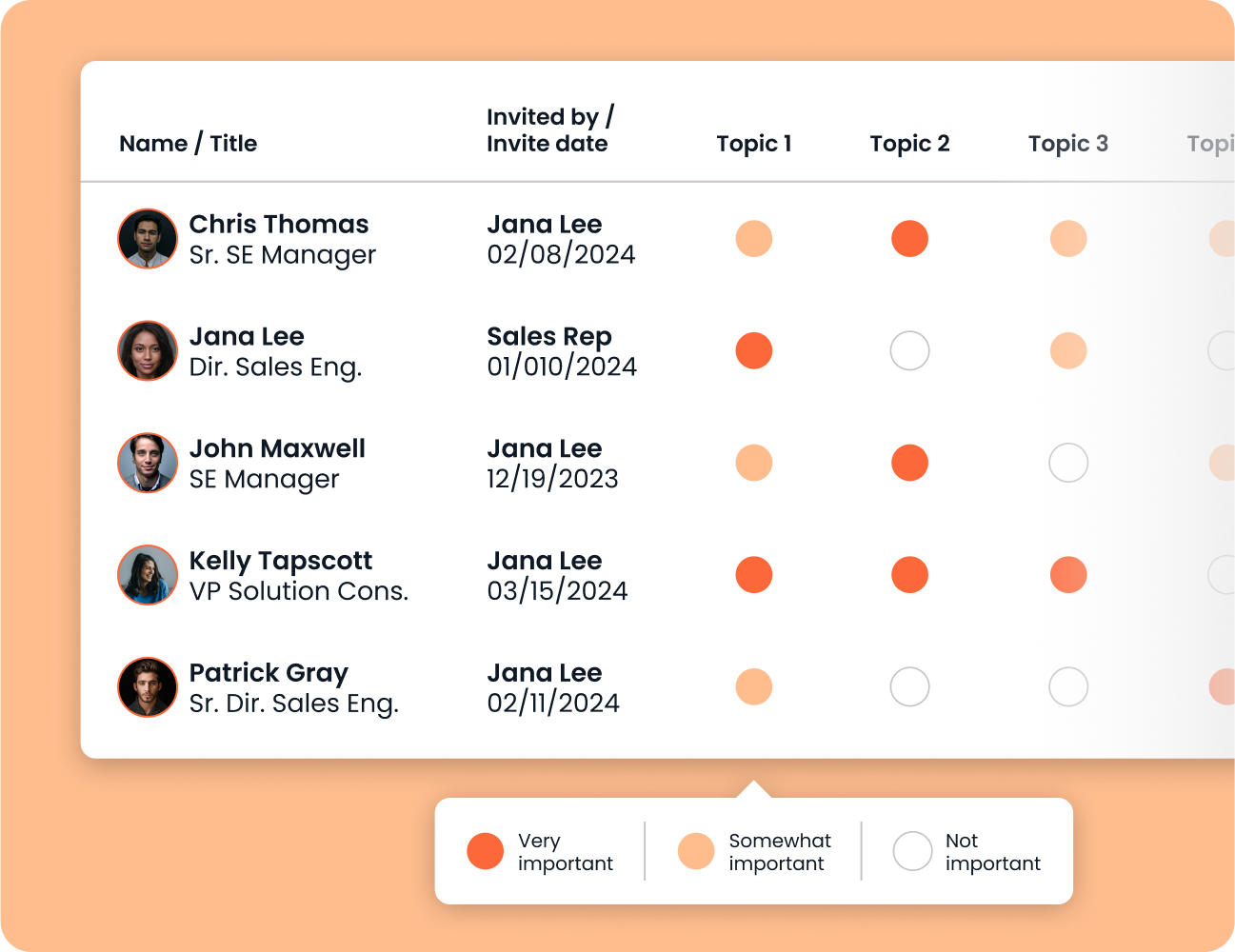
Task: Click the SE Manager title under John Maxwell
Action: (264, 479)
